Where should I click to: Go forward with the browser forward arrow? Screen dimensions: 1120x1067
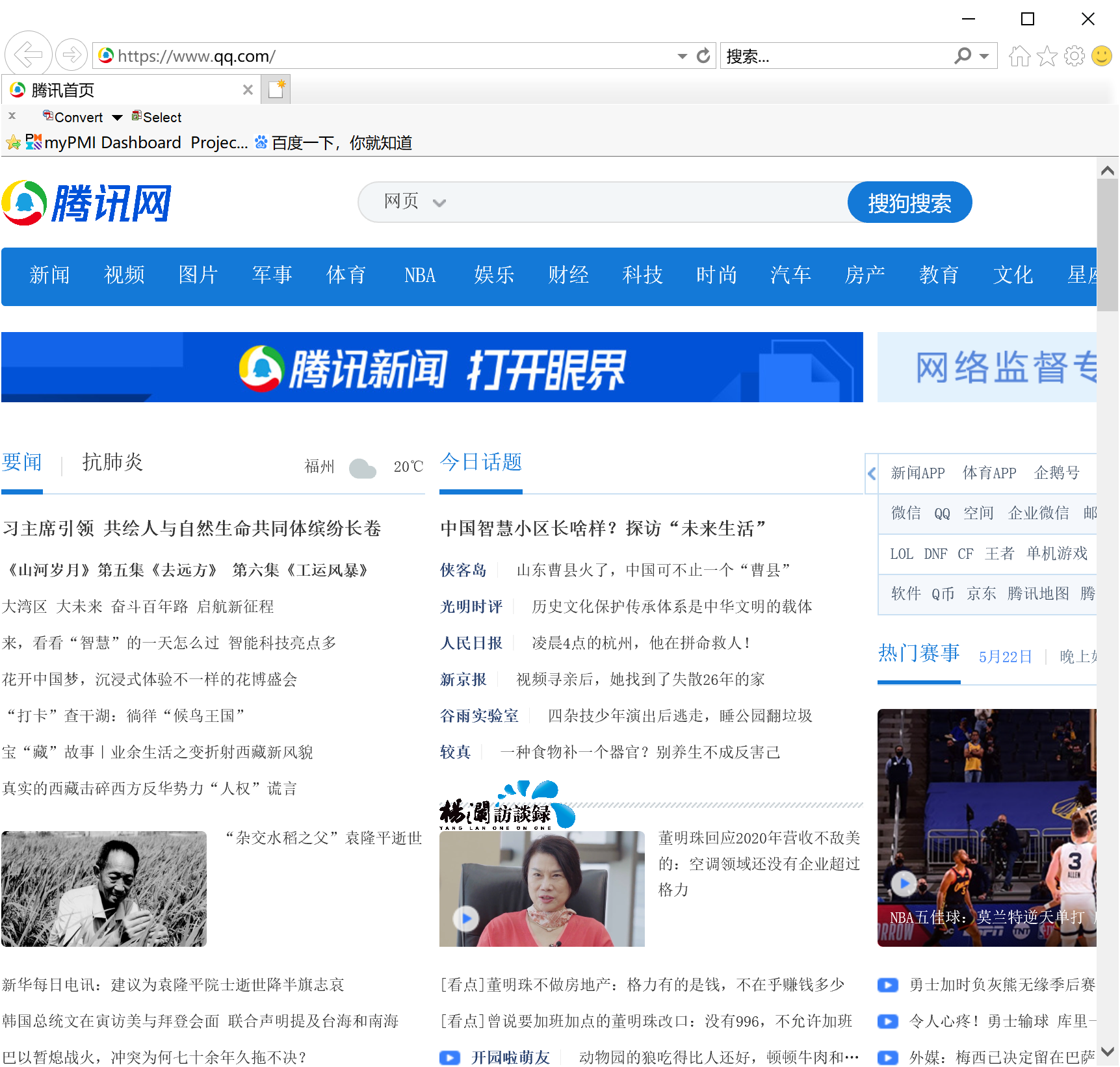tap(72, 55)
